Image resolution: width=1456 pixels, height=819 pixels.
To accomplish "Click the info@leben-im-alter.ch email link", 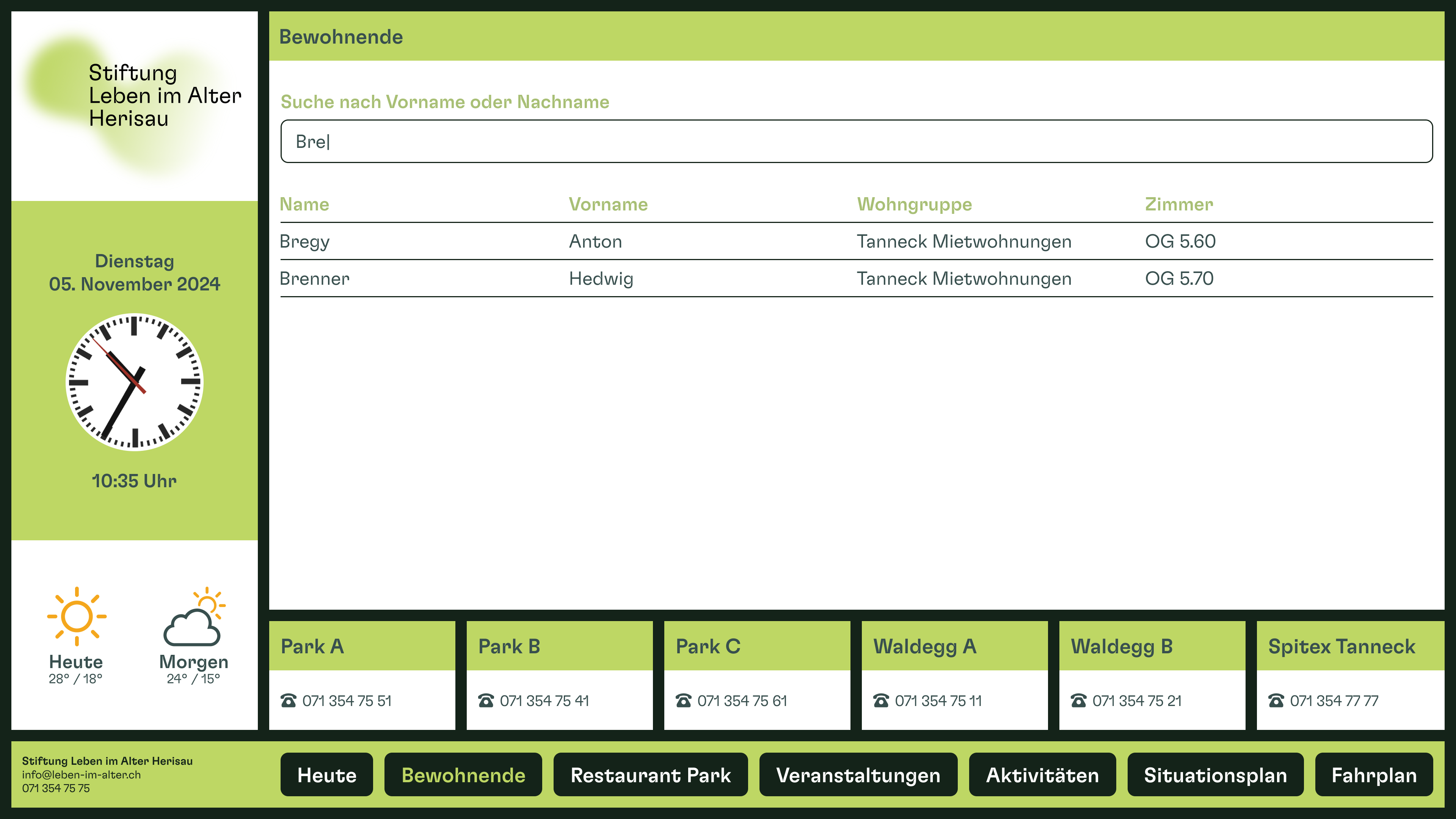I will (82, 775).
